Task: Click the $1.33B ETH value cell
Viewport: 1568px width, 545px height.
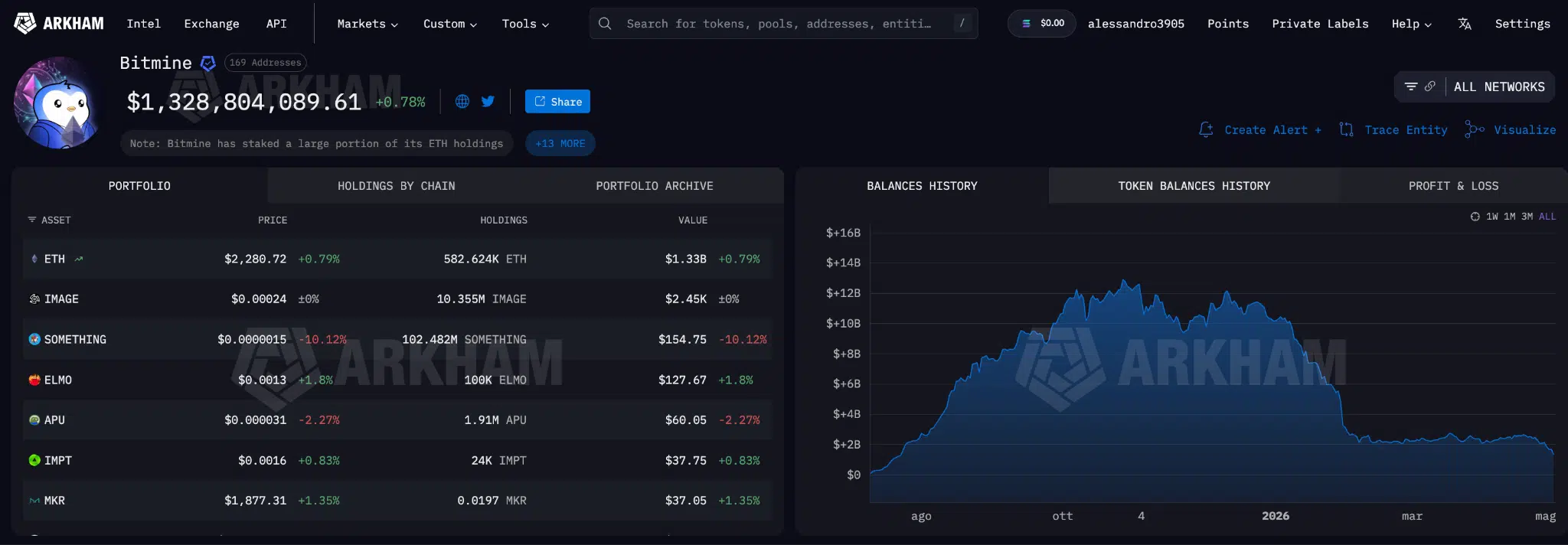Action: [686, 259]
